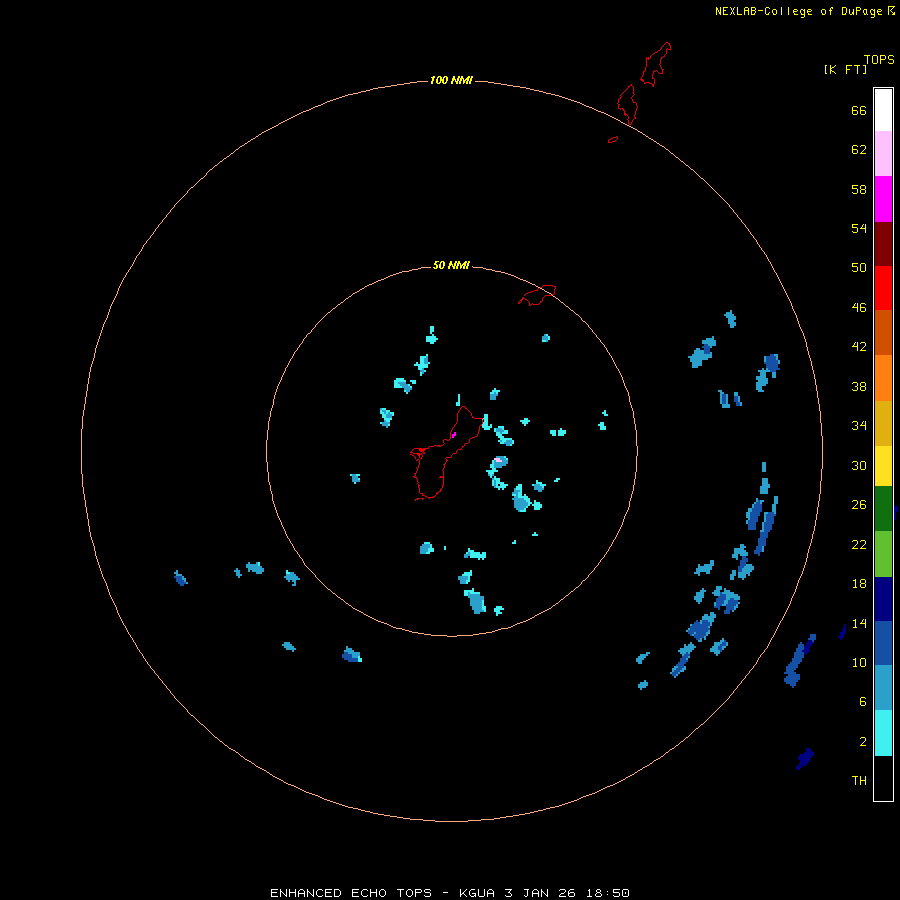This screenshot has width=900, height=900.
Task: Click the legend value 10
Action: pos(859,663)
